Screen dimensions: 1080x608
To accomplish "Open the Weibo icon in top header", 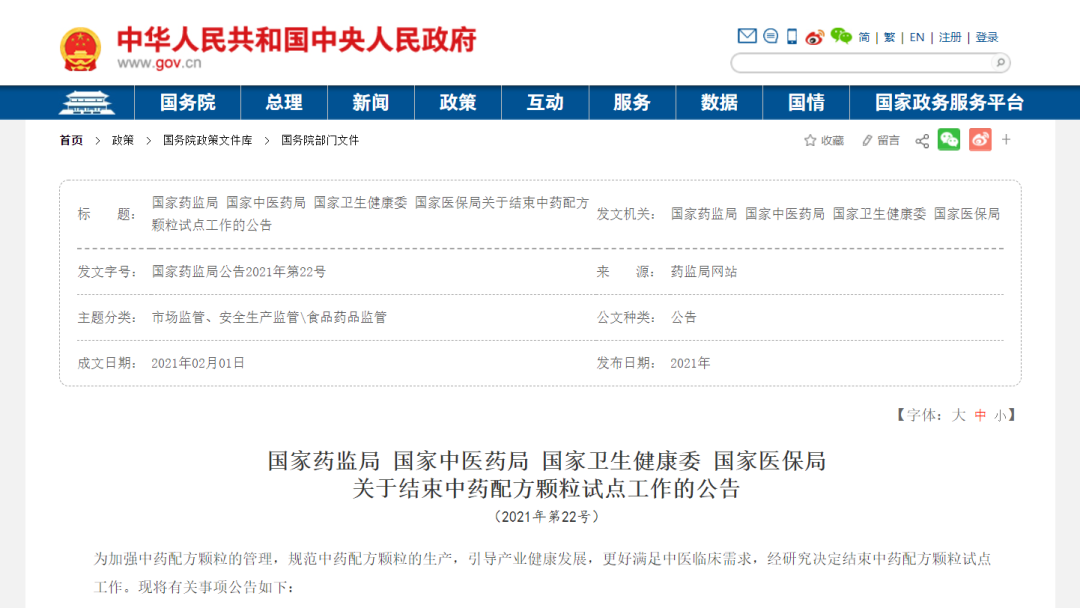I will 815,37.
